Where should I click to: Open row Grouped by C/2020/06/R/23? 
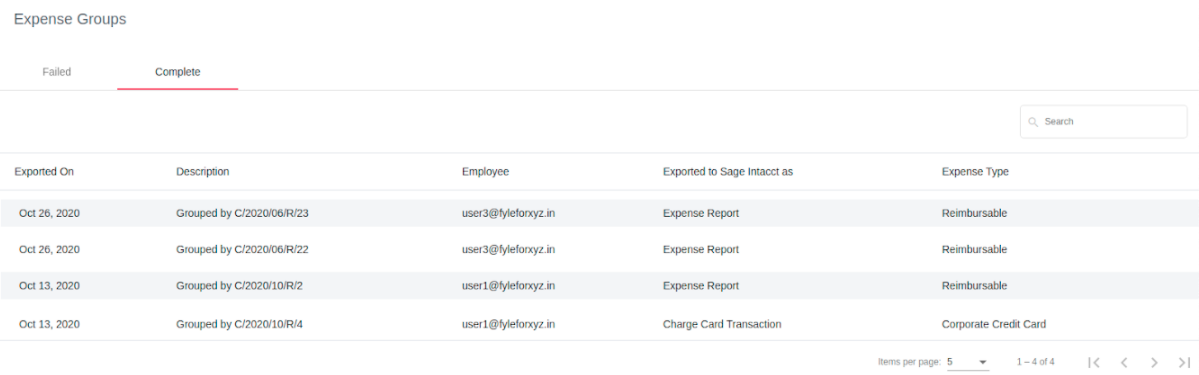600,213
